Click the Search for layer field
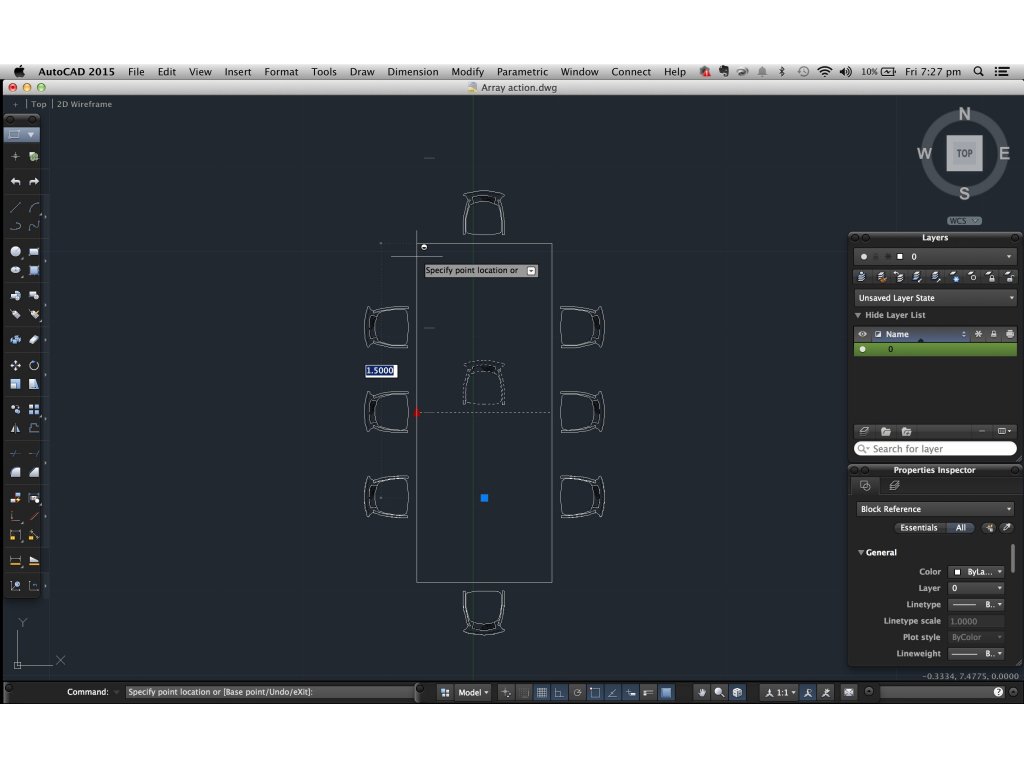 point(935,449)
